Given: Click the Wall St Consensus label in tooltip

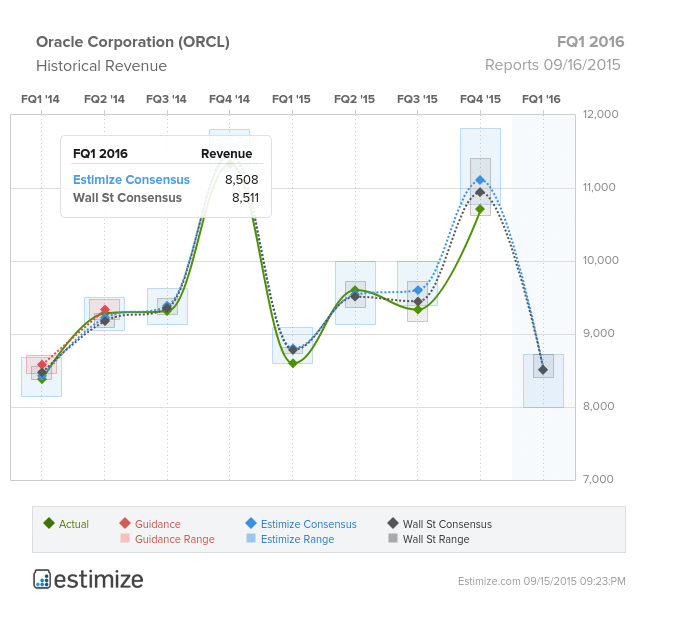Looking at the screenshot, I should [127, 198].
